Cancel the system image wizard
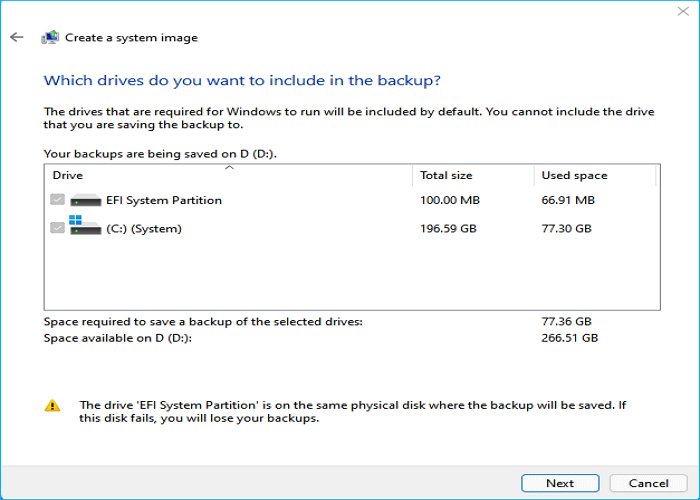The image size is (700, 500). (648, 483)
